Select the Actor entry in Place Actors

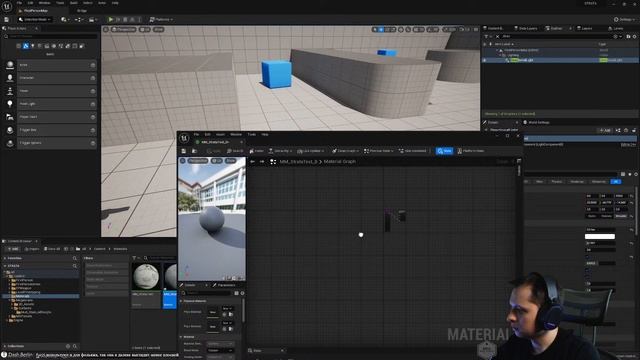click(x=57, y=65)
